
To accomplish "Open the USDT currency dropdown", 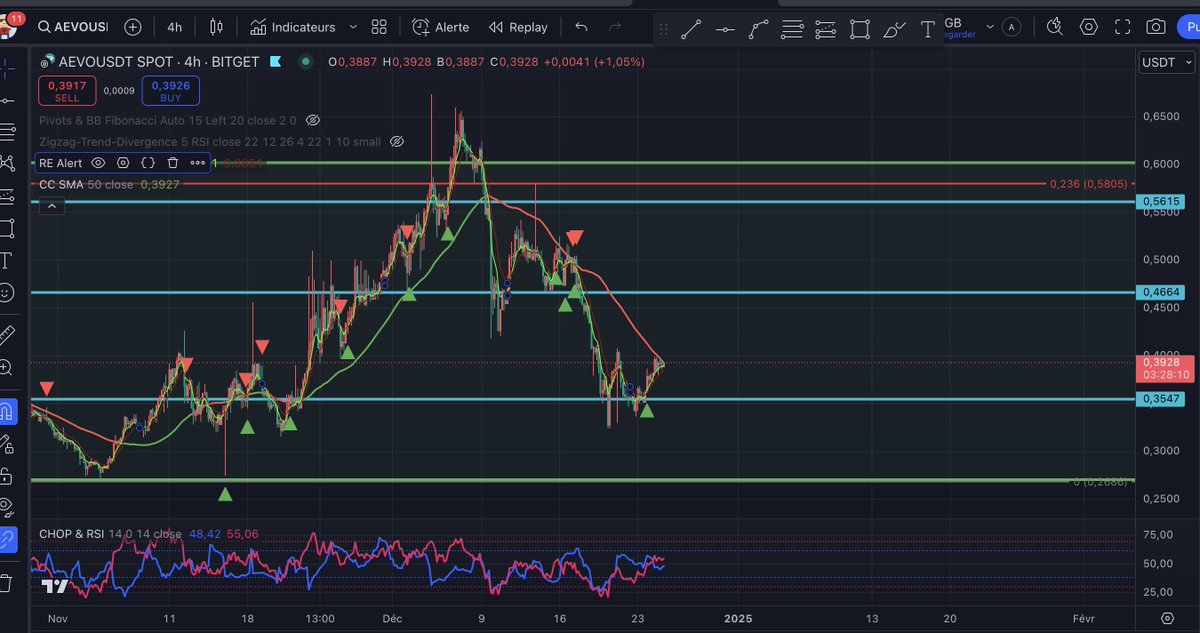I will click(x=1165, y=62).
